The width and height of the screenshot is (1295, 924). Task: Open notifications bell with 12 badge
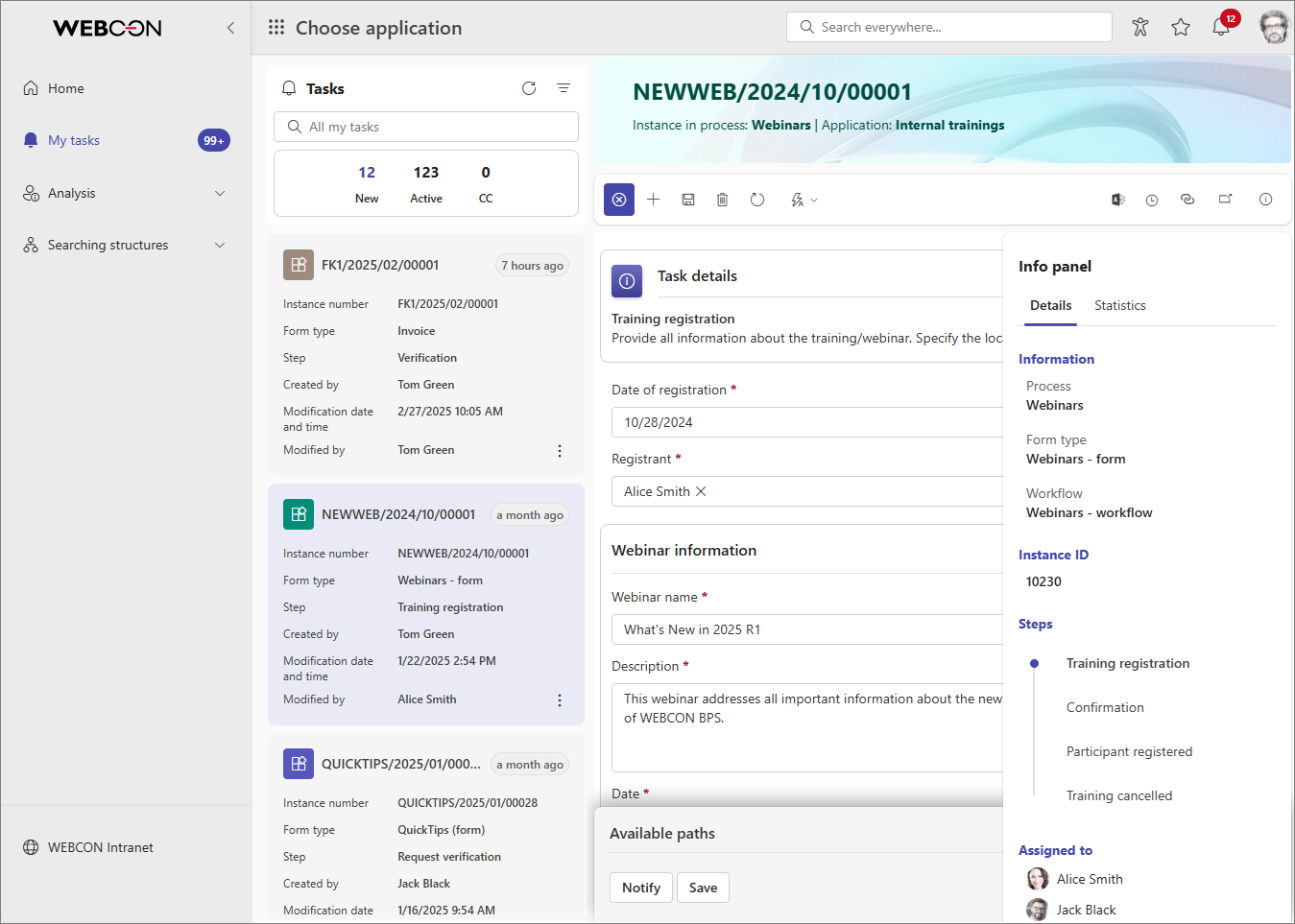(1221, 27)
